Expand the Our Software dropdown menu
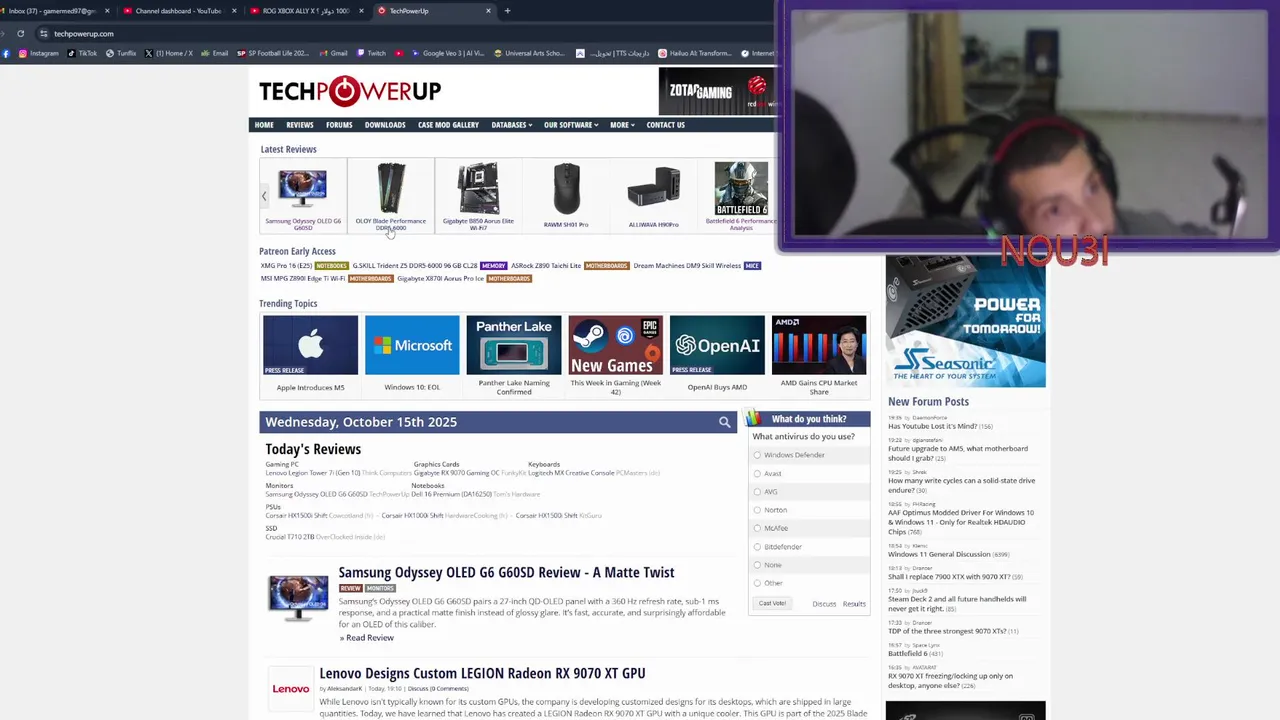This screenshot has width=1280, height=720. point(571,125)
